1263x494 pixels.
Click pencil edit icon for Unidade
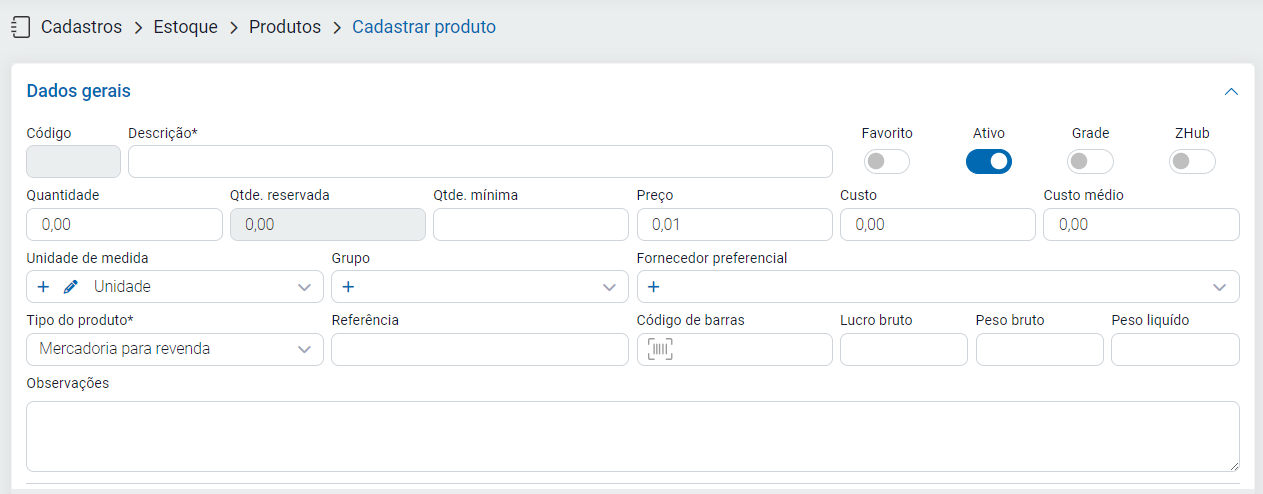tap(70, 287)
